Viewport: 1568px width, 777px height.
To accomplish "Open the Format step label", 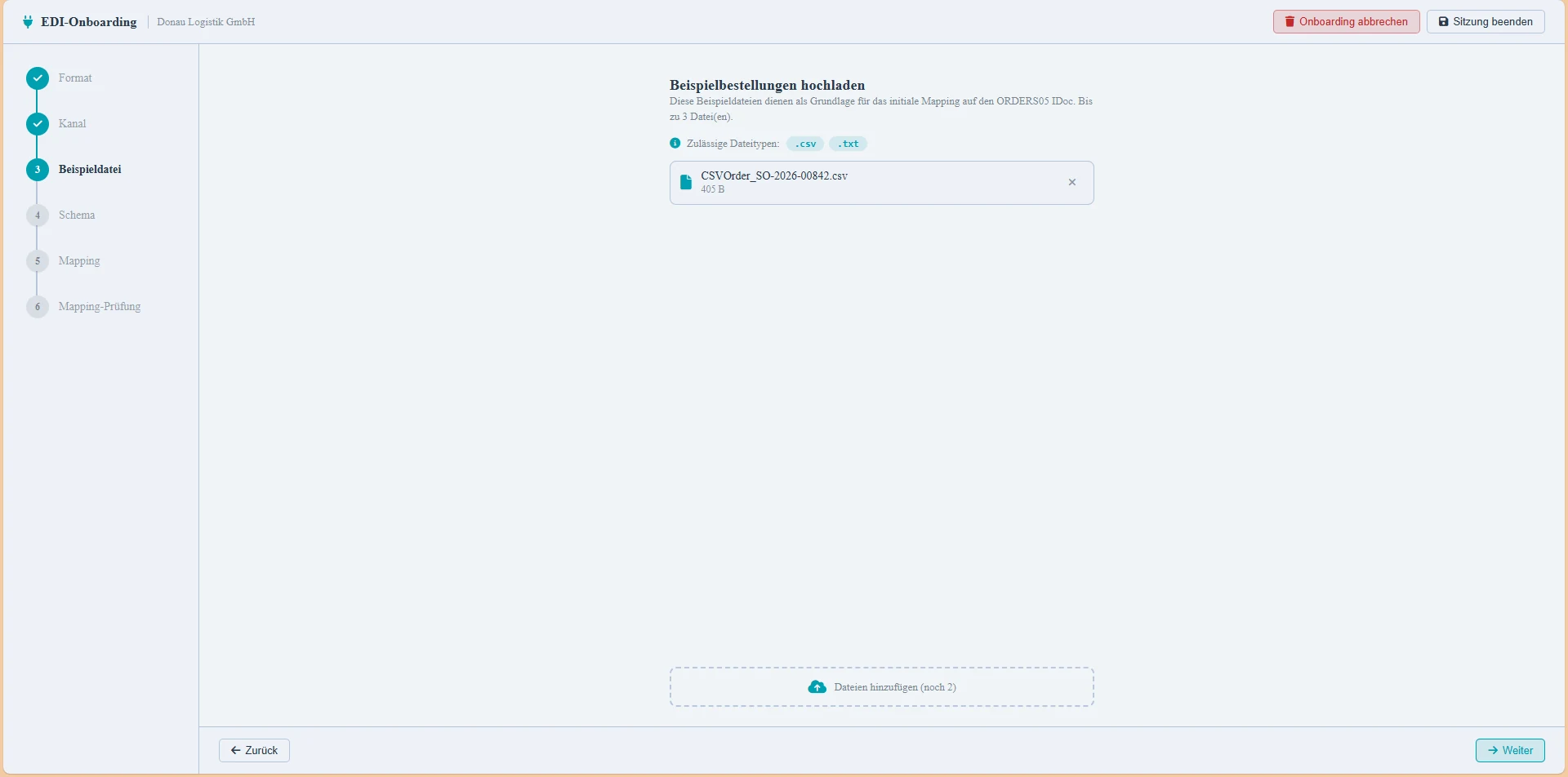I will (x=75, y=78).
